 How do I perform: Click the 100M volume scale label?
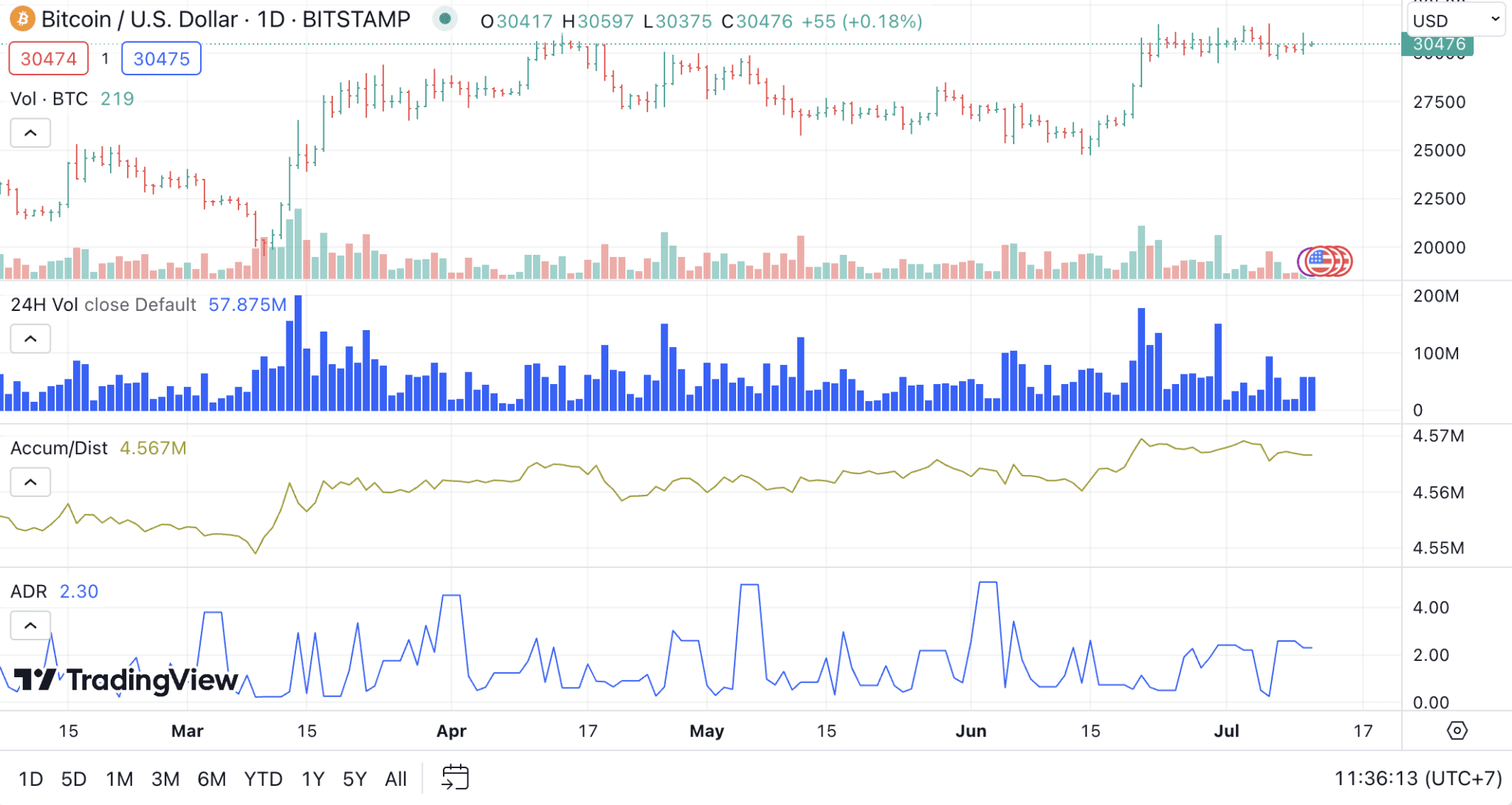[1436, 353]
